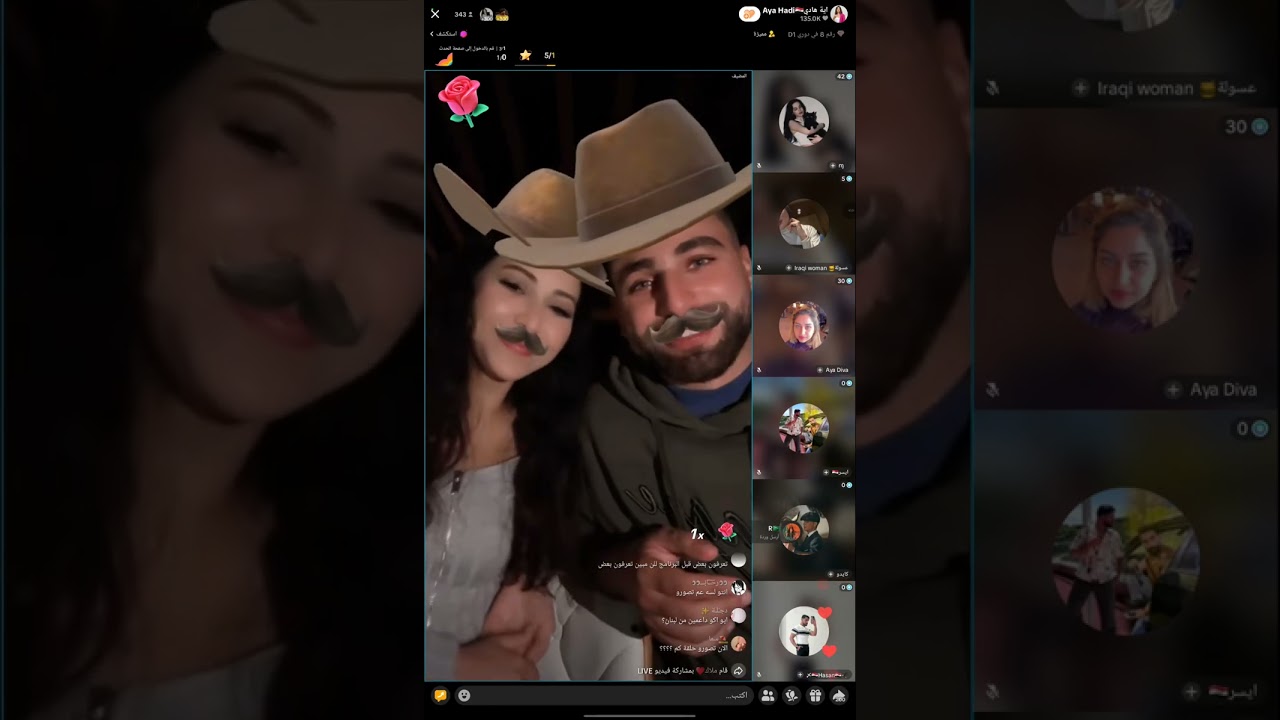1280x720 pixels.
Task: Open the main host video stream
Action: [x=588, y=375]
